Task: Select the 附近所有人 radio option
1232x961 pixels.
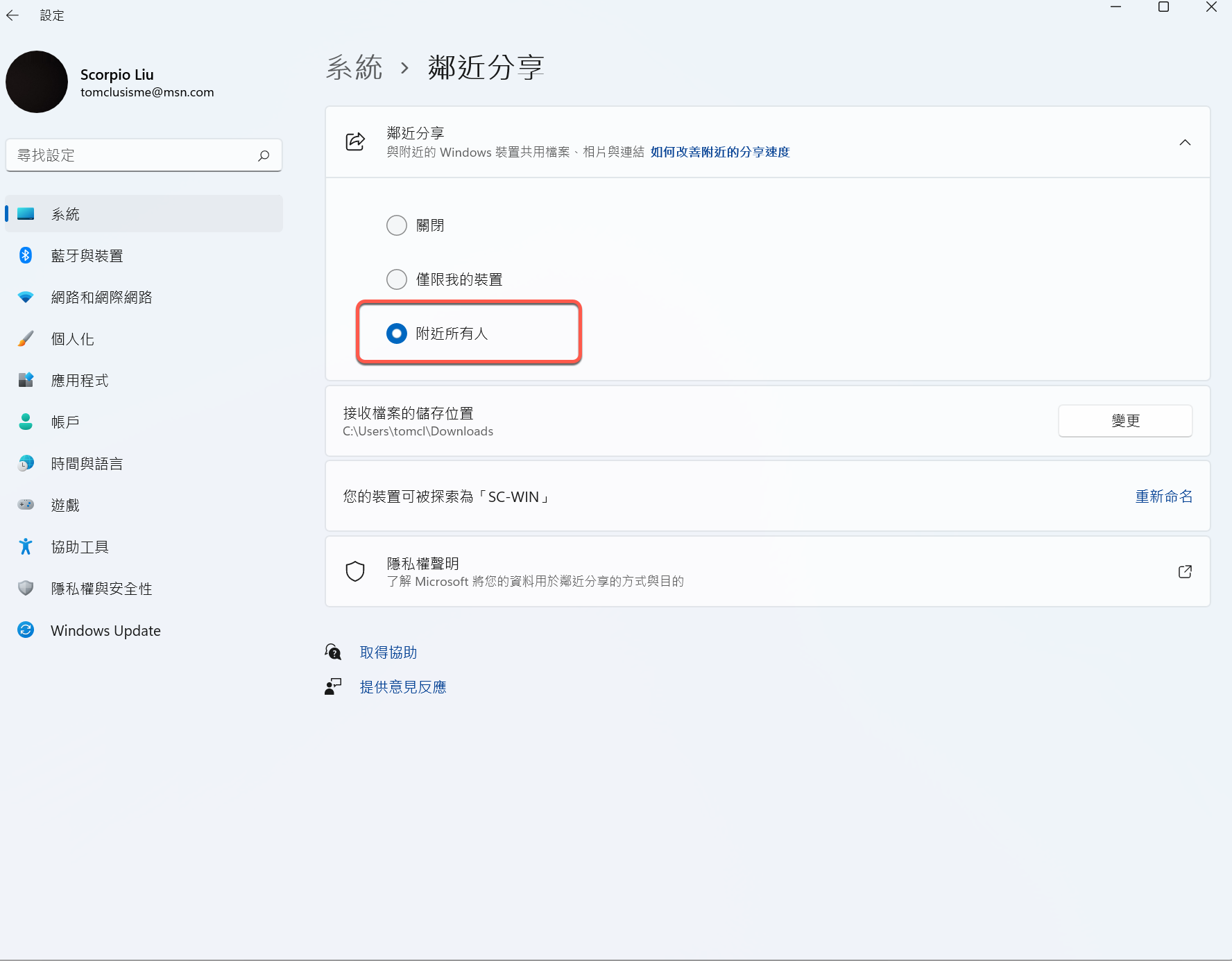Action: (x=397, y=334)
